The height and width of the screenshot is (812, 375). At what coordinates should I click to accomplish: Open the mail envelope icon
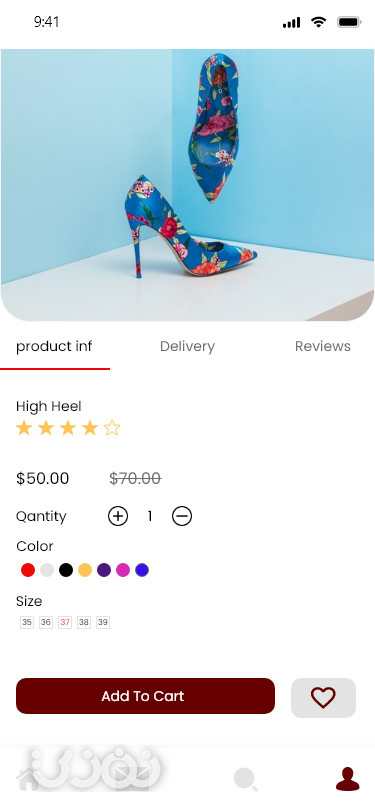click(x=132, y=777)
